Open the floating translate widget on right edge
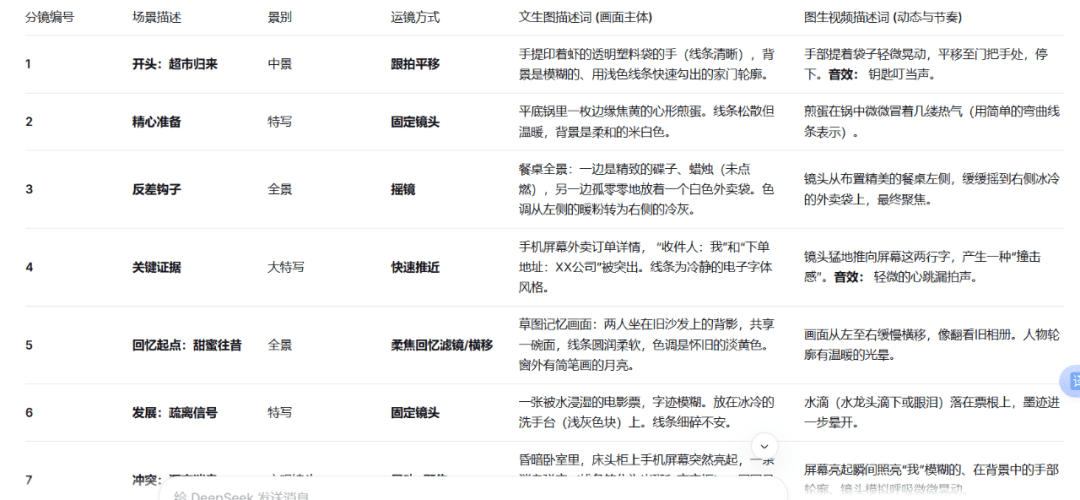This screenshot has height=500, width=1080. [x=1071, y=381]
